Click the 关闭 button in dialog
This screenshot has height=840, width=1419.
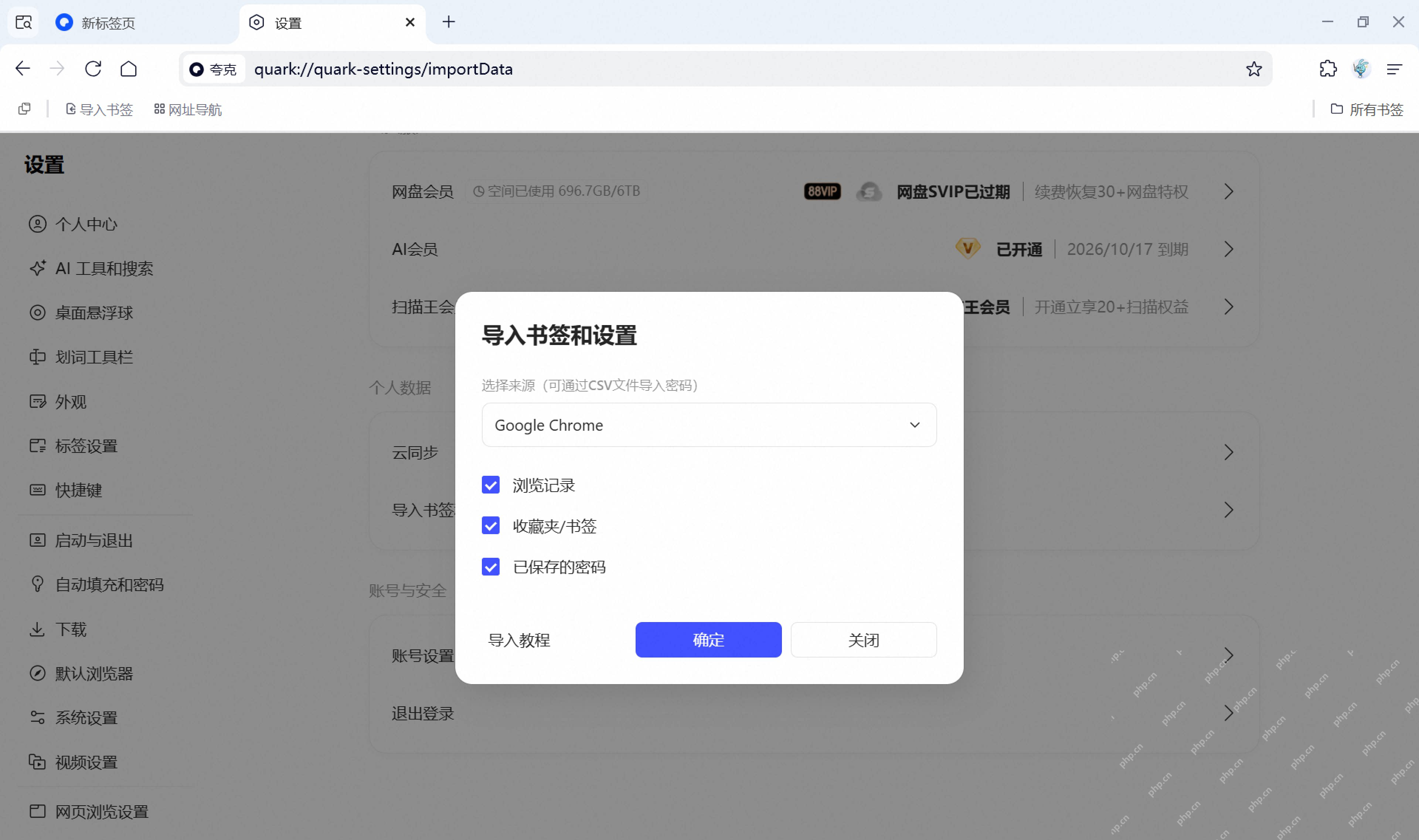coord(864,640)
